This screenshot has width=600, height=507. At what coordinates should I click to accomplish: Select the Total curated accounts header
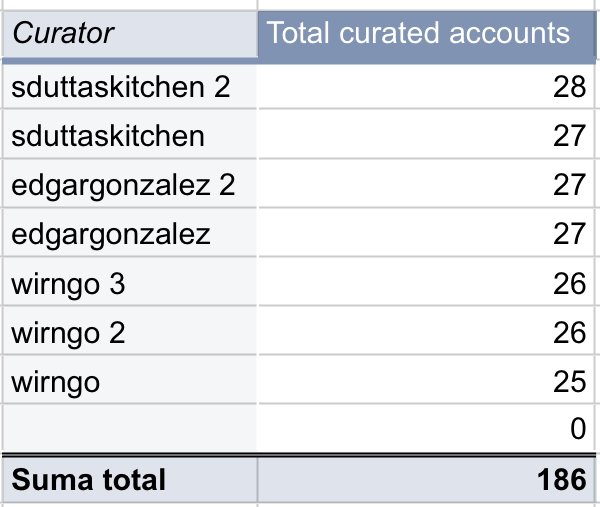(x=427, y=37)
